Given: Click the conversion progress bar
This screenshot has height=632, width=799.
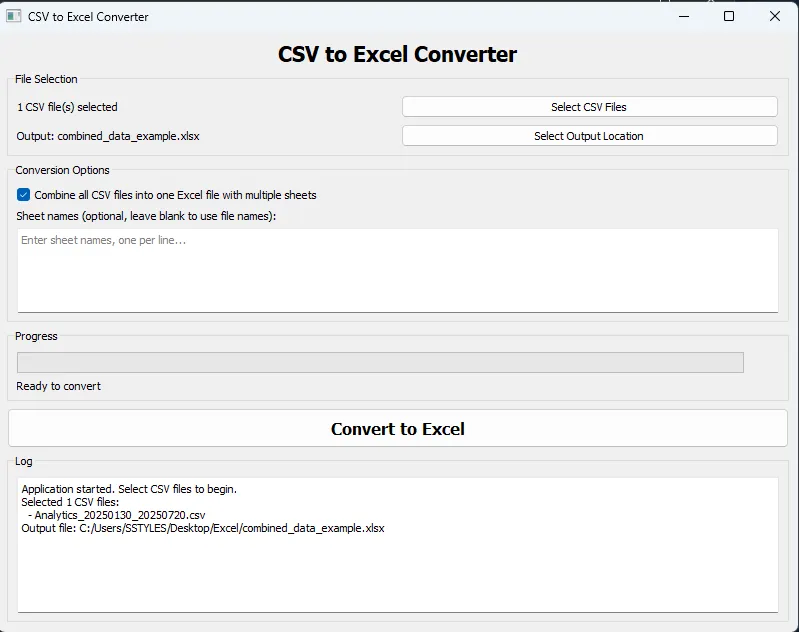Looking at the screenshot, I should pos(380,362).
